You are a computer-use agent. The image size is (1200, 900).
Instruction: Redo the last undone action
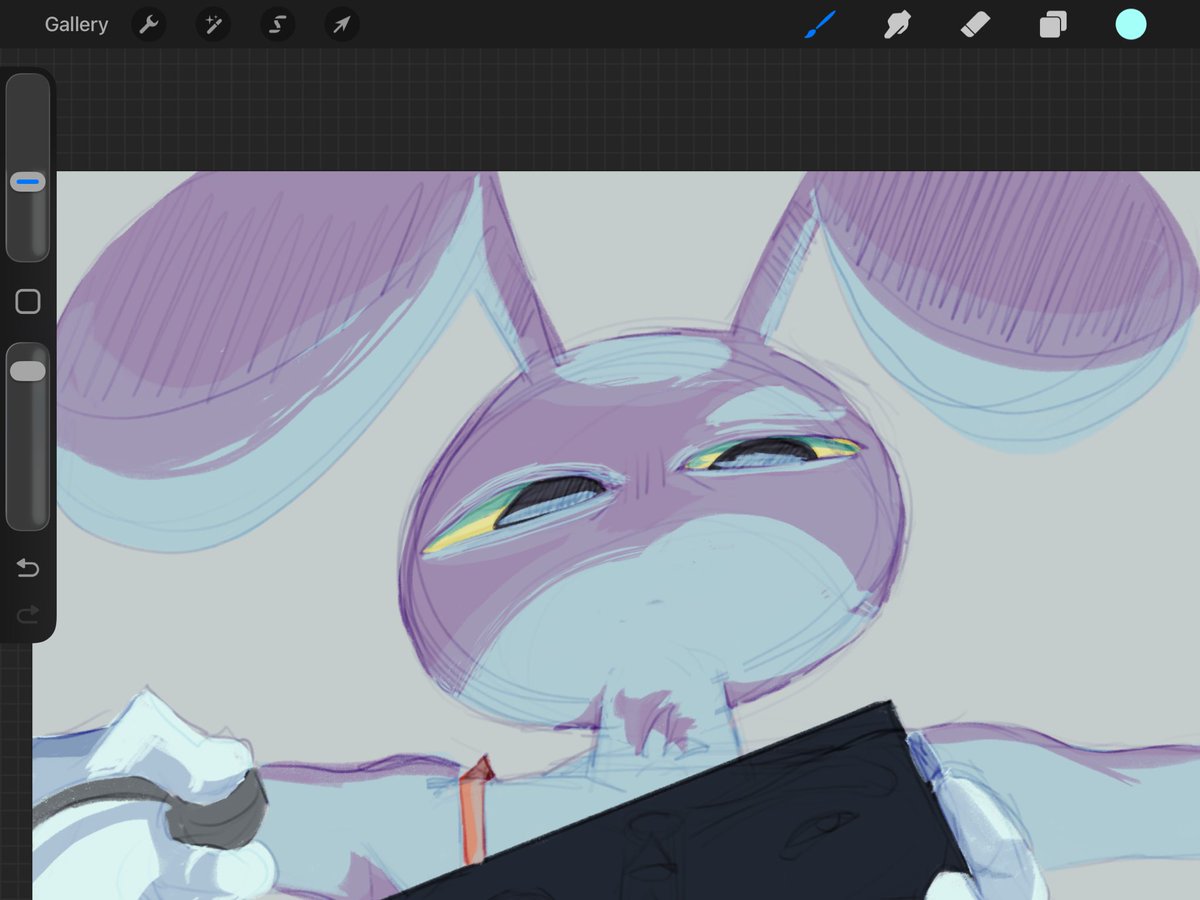click(x=28, y=613)
